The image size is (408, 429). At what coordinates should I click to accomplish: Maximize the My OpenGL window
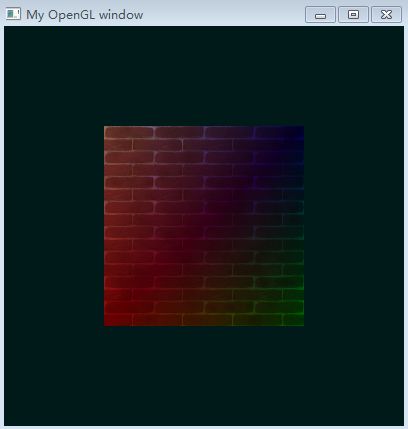pos(353,15)
